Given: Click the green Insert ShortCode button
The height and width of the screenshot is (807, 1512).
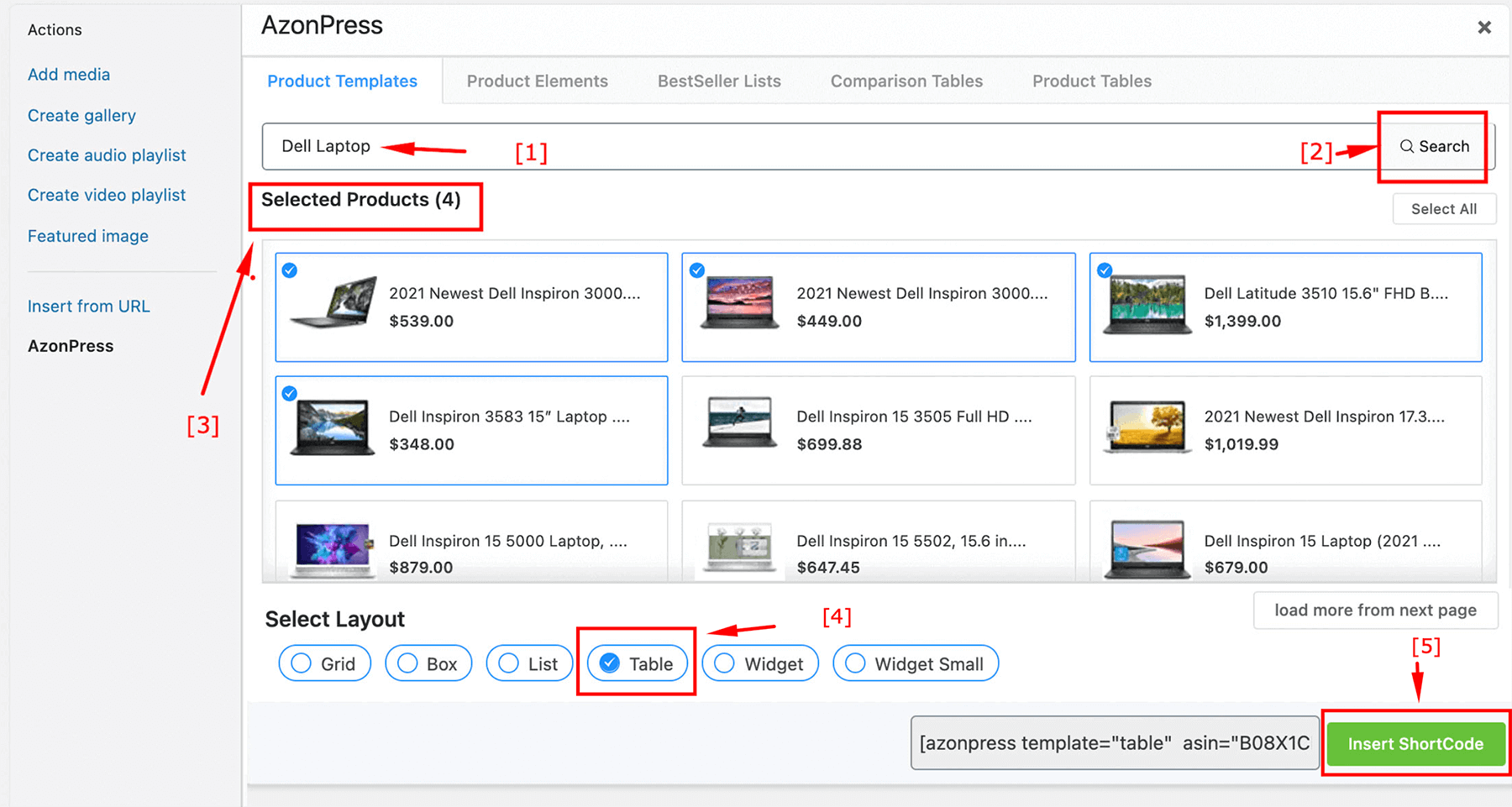Looking at the screenshot, I should pos(1415,744).
